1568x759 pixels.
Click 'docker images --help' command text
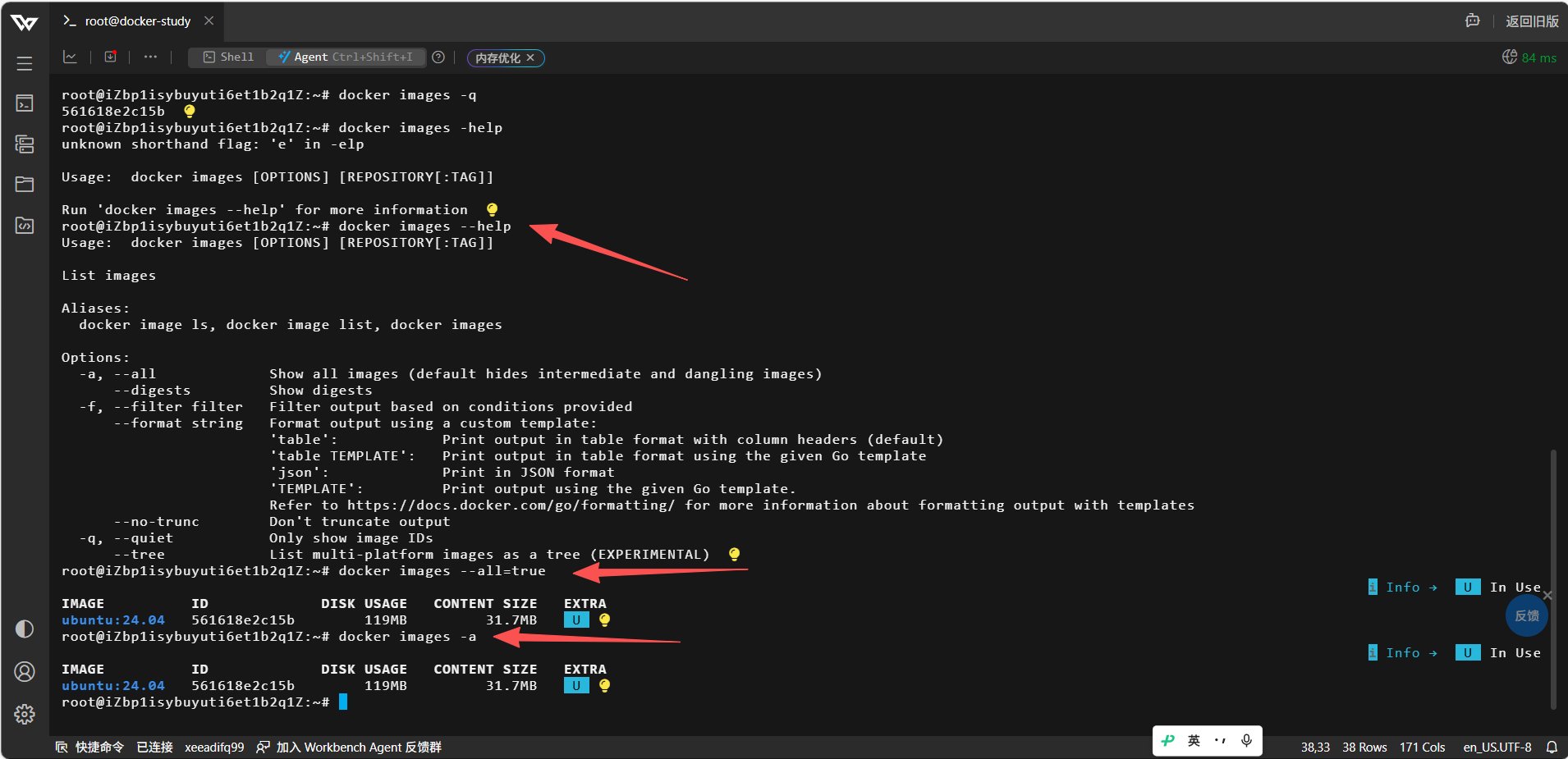424,226
